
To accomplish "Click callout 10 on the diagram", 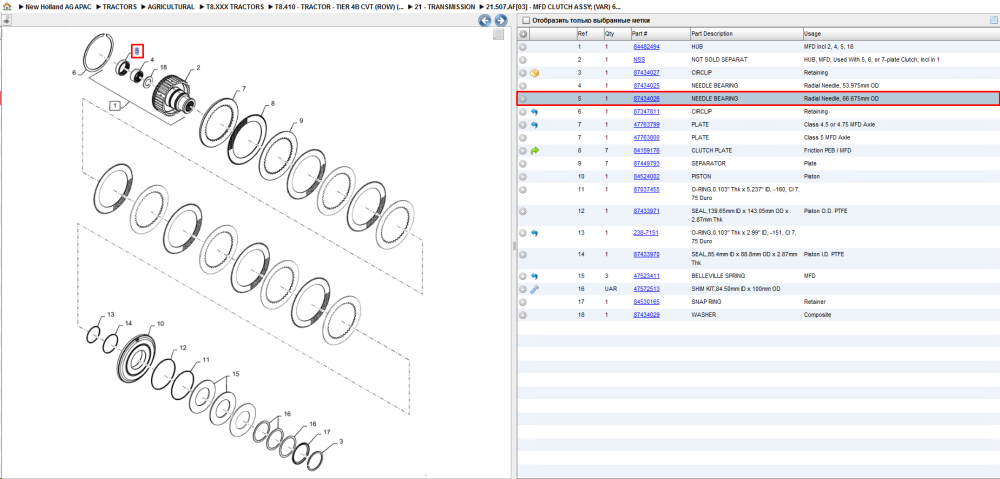I will click(160, 324).
